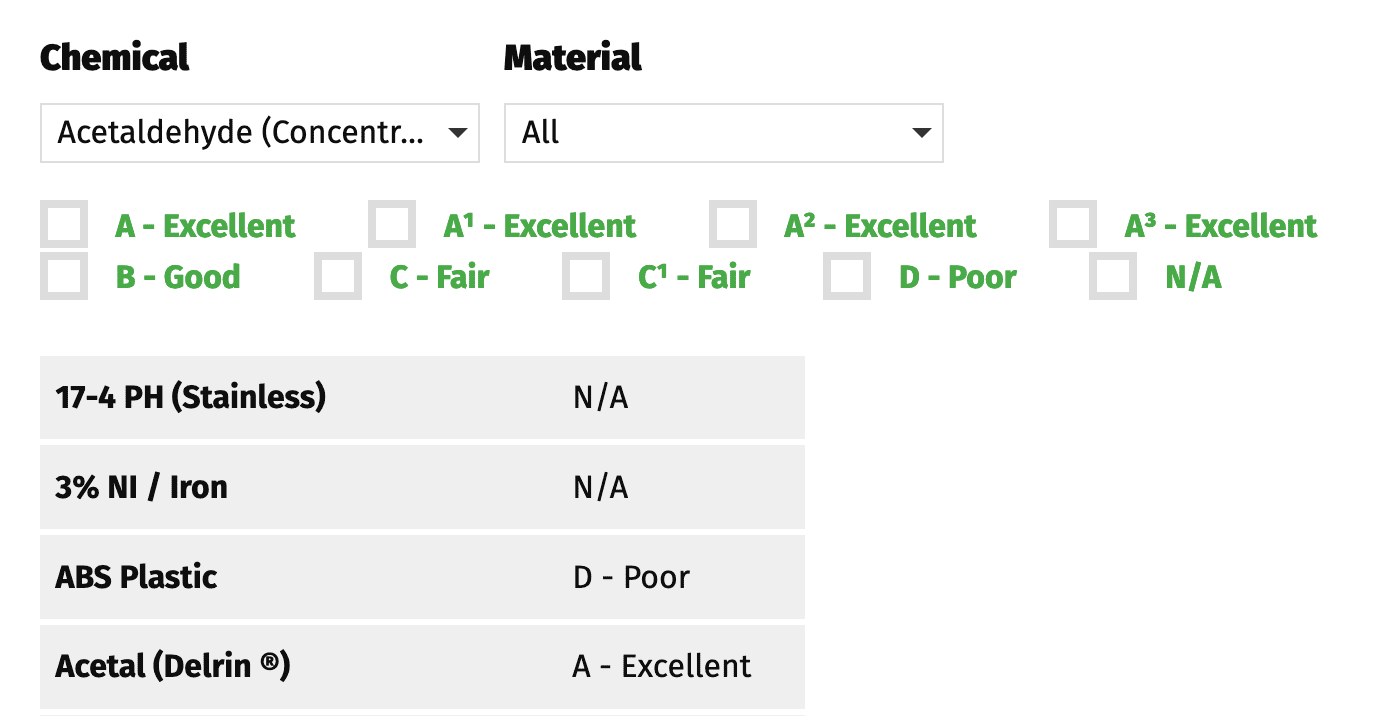Select the ABS Plastic material row
This screenshot has height=716, width=1388.
pos(422,577)
